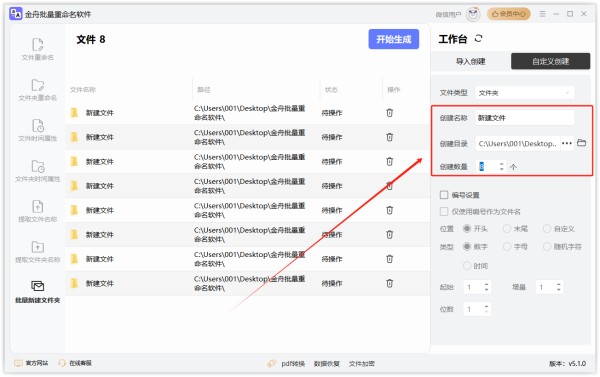The image size is (600, 377).
Task: Open the 文件夹时间属性 sidebar tool
Action: [x=38, y=171]
